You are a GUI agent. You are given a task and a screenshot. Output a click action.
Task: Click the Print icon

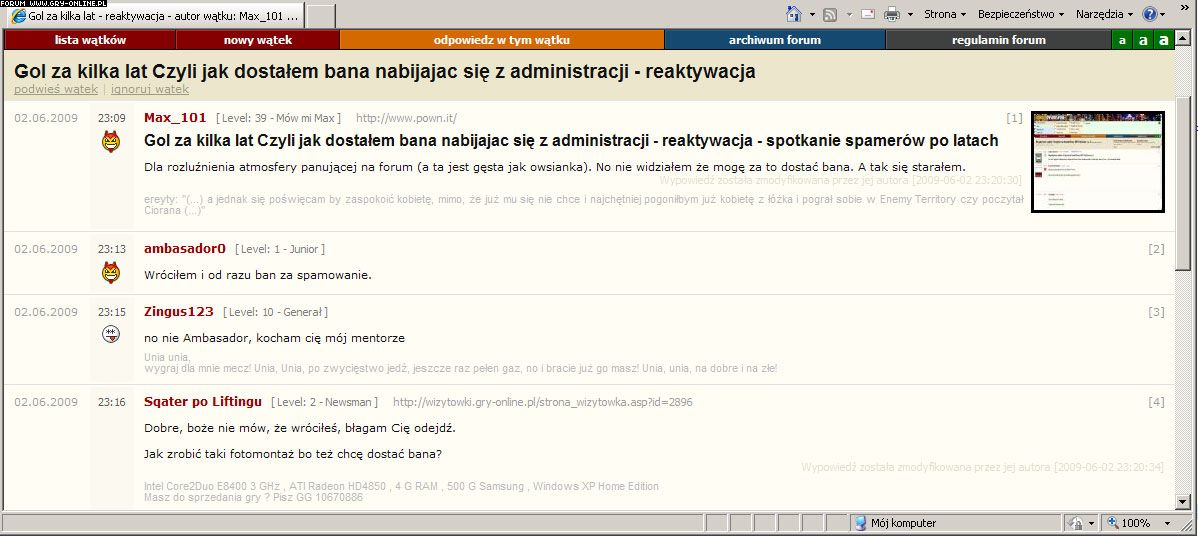click(892, 14)
